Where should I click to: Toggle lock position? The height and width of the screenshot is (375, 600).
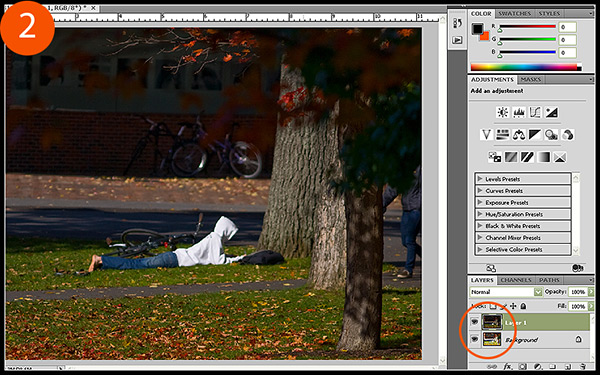[514, 306]
